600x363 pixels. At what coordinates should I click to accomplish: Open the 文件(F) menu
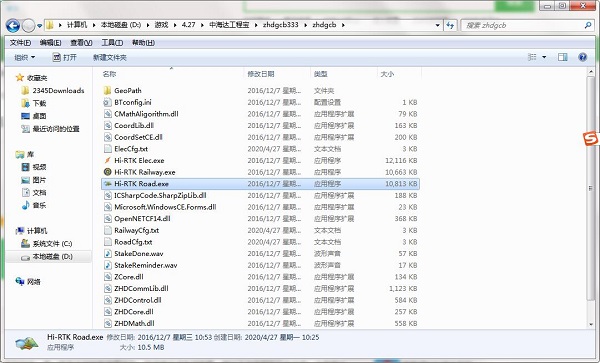(20, 43)
